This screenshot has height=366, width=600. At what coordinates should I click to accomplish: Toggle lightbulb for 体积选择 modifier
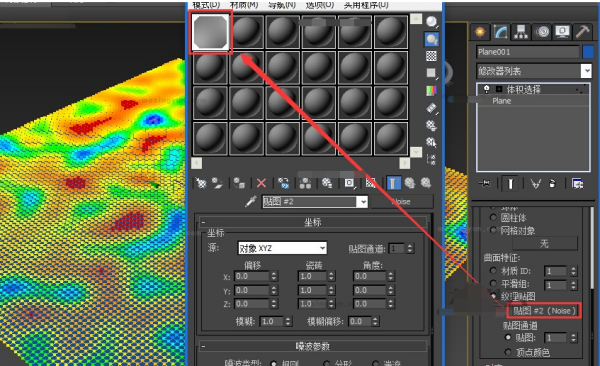486,89
